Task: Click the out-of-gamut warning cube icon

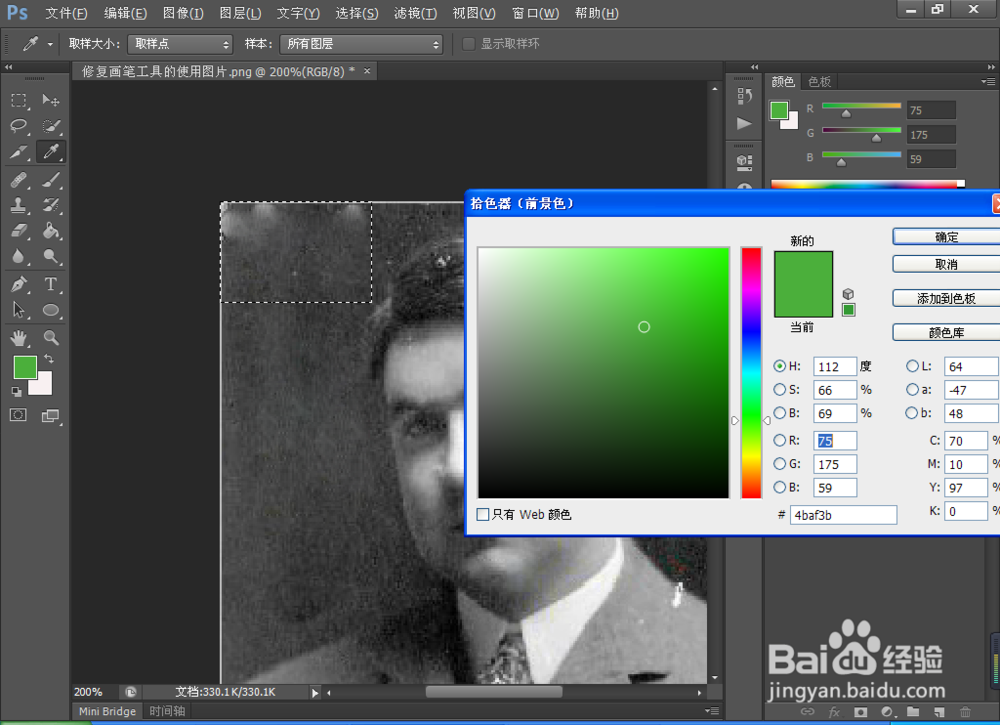Action: pyautogui.click(x=848, y=294)
